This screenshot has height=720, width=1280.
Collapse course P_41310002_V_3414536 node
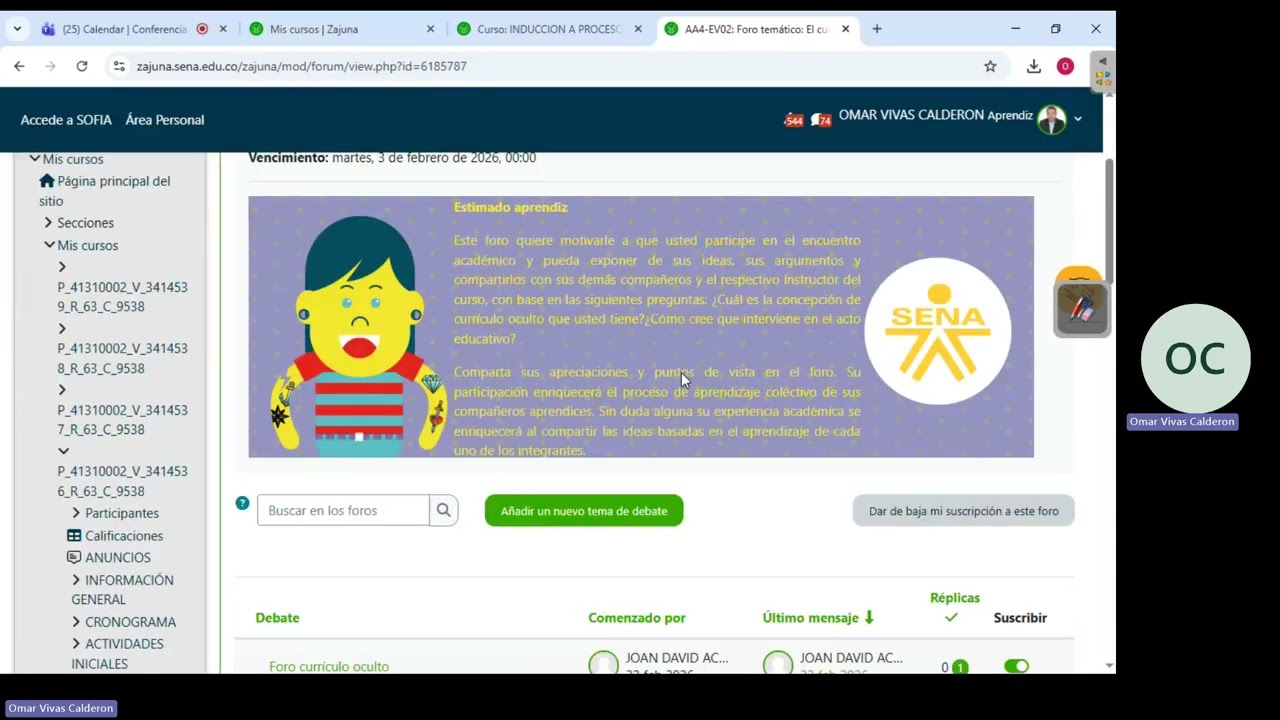click(63, 452)
